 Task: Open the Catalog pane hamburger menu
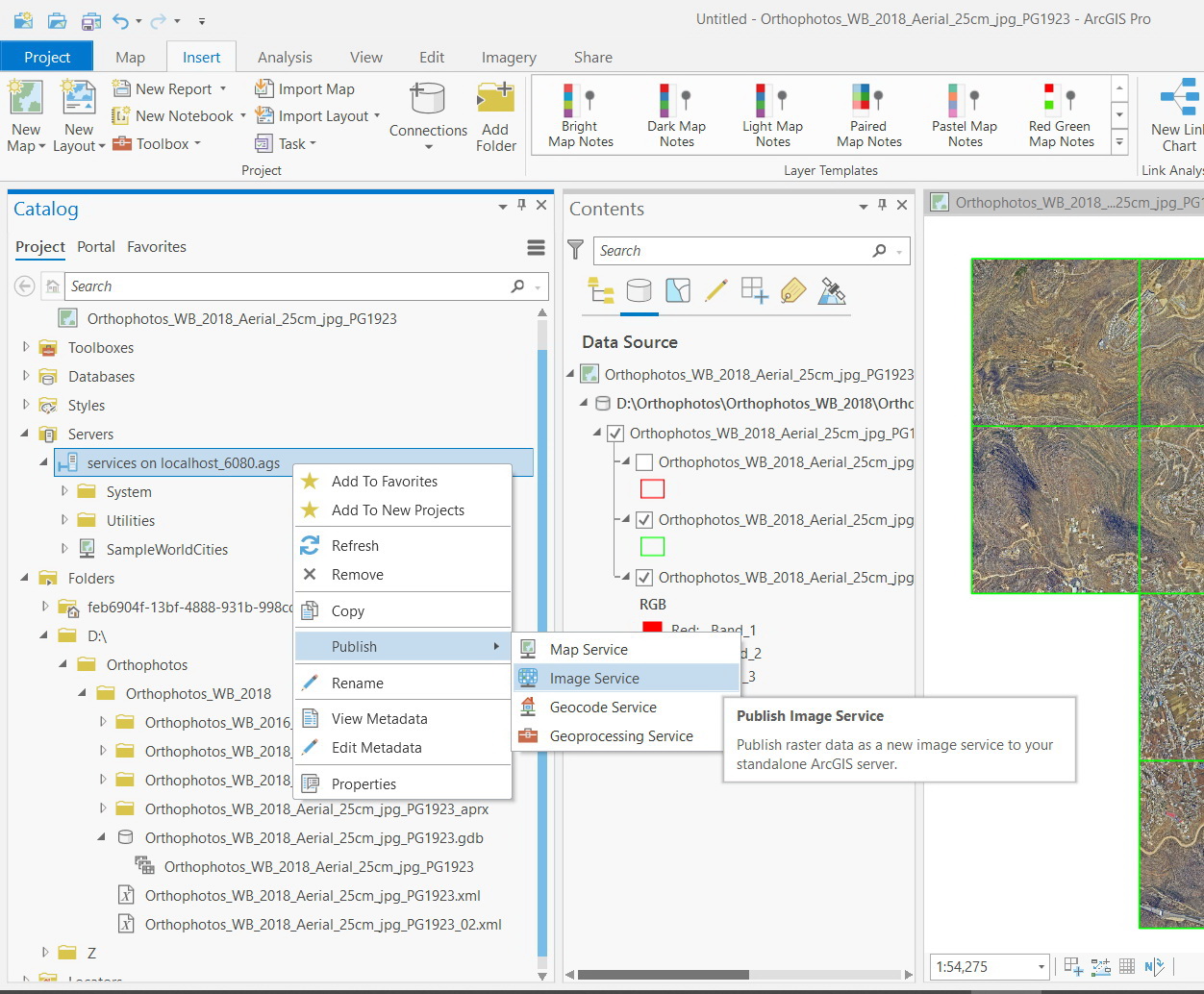537,248
